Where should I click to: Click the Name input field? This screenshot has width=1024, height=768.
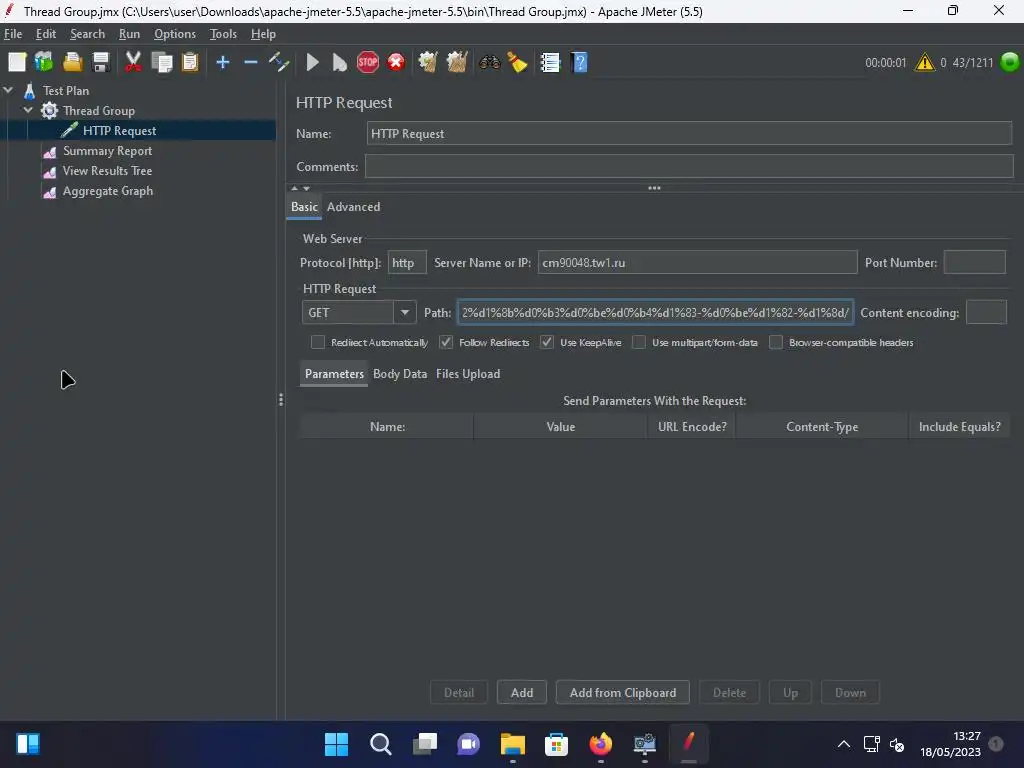tap(689, 134)
